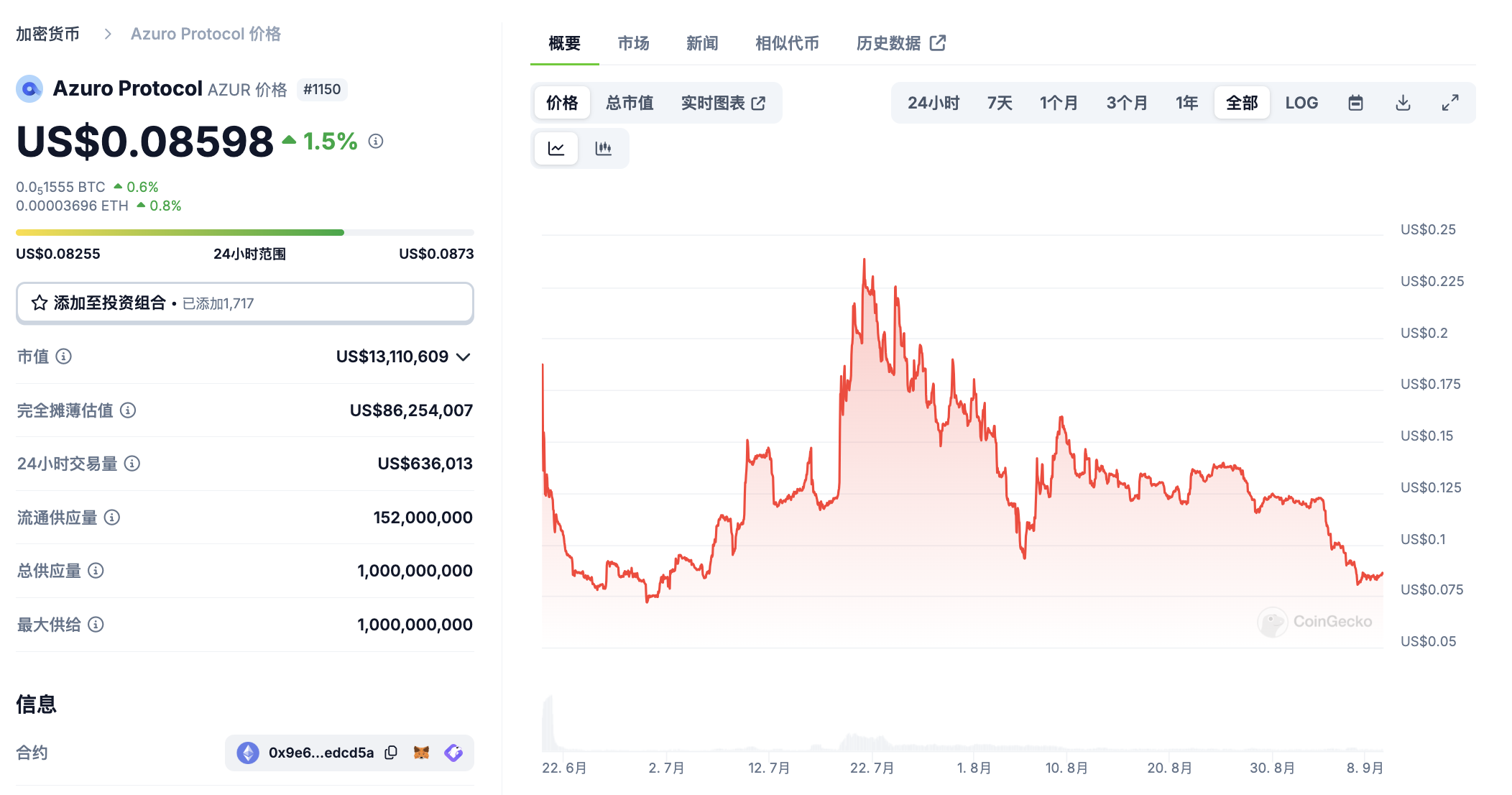Expand the chart to fullscreen with arrows icon
The image size is (1512, 795).
(x=1449, y=102)
